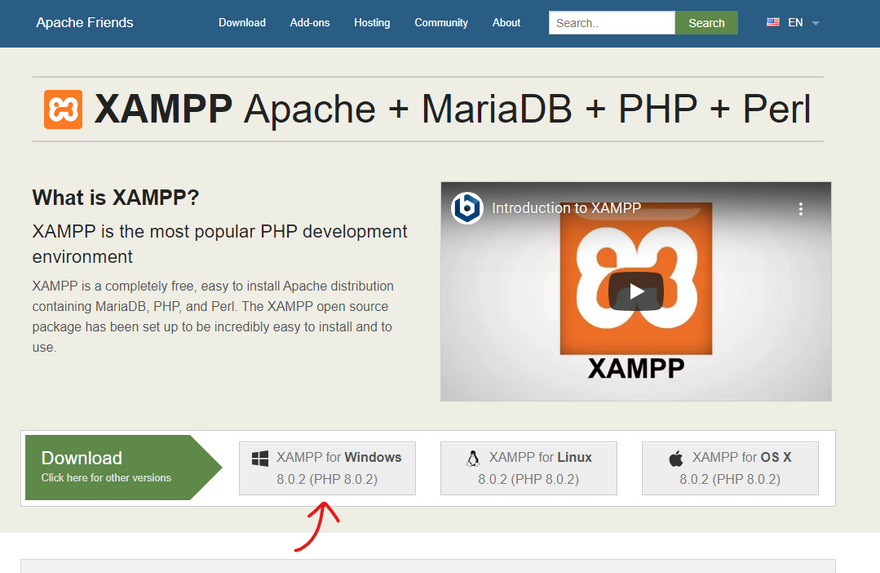The image size is (880, 573).
Task: Click the Introduction to XAMPP video title
Action: pyautogui.click(x=566, y=209)
